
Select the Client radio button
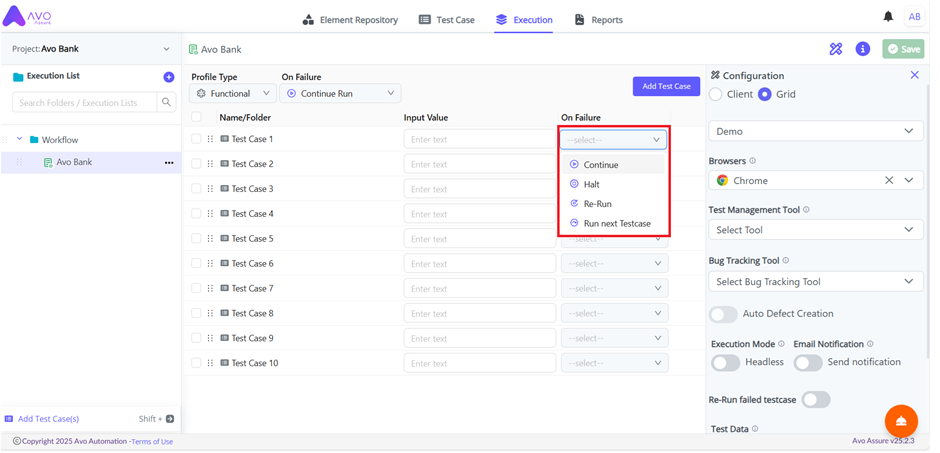(x=716, y=95)
